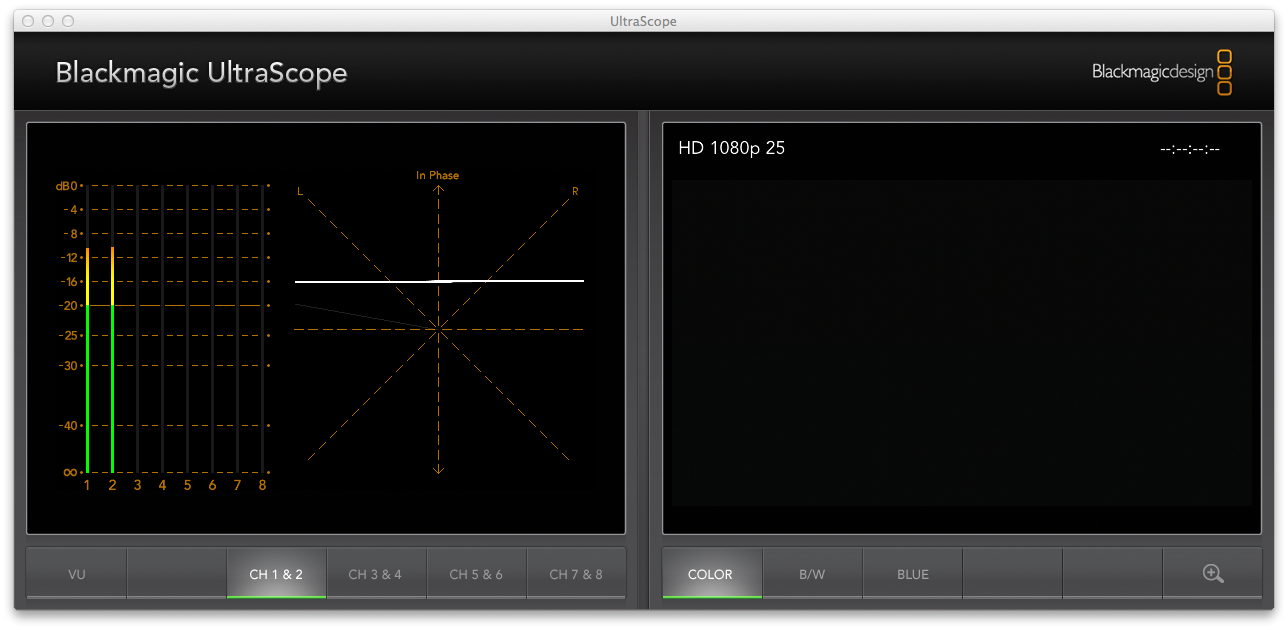Click the In Phase label

(438, 176)
